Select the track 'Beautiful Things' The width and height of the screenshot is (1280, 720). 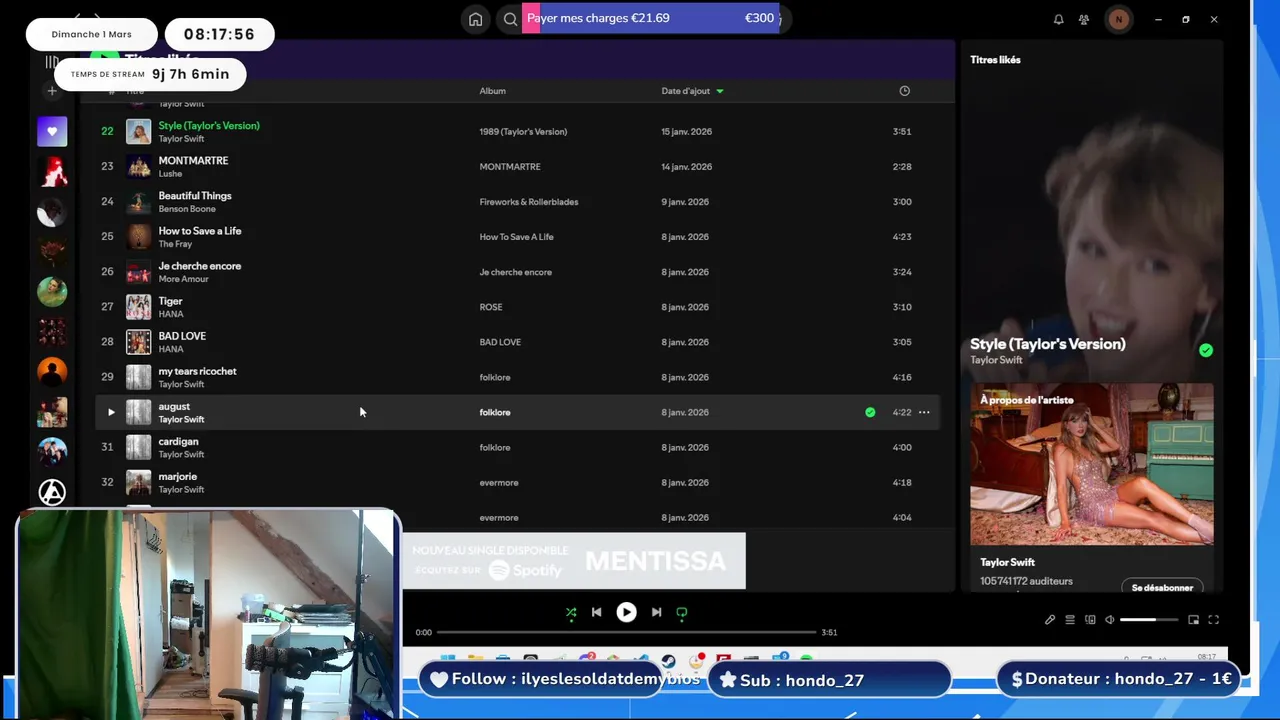[195, 196]
